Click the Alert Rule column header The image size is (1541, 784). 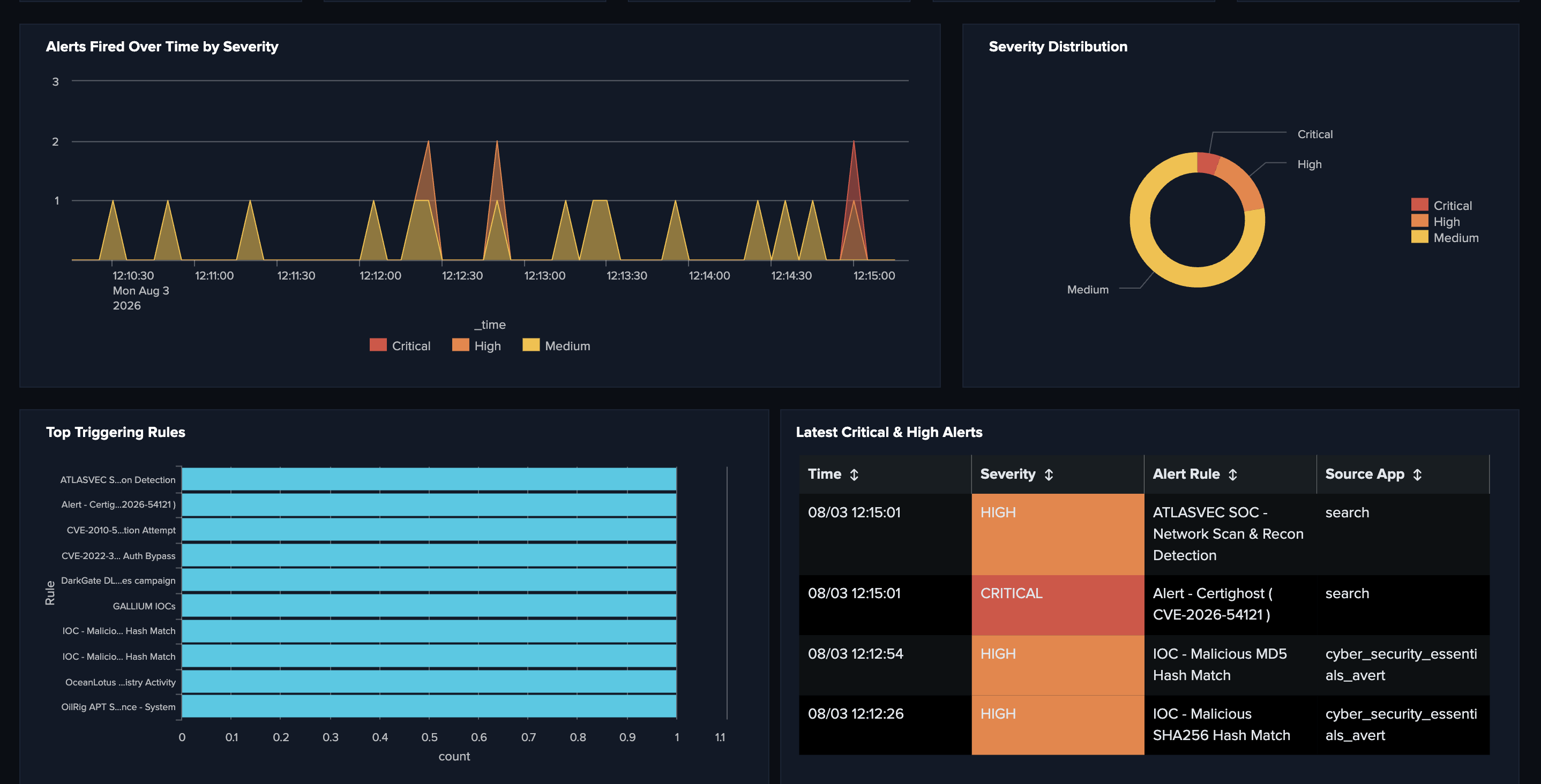[1230, 474]
